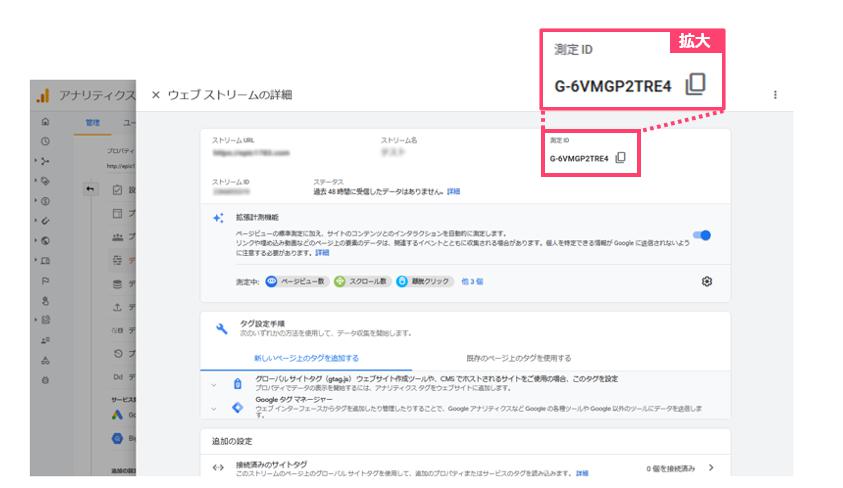This screenshot has width=843, height=488.
Task: Switch to 新しいページ上のタグを追加する tab
Action: pos(306,358)
